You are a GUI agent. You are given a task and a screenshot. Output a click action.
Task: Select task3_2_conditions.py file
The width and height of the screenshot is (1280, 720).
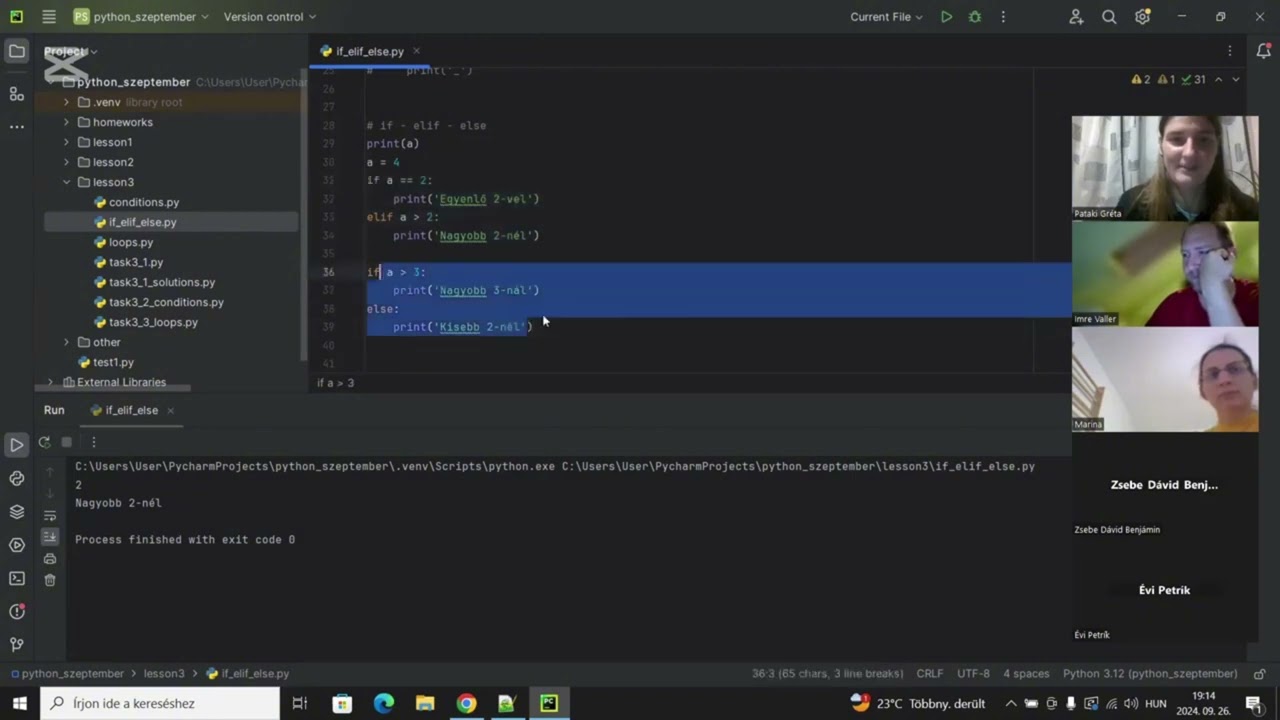[166, 302]
